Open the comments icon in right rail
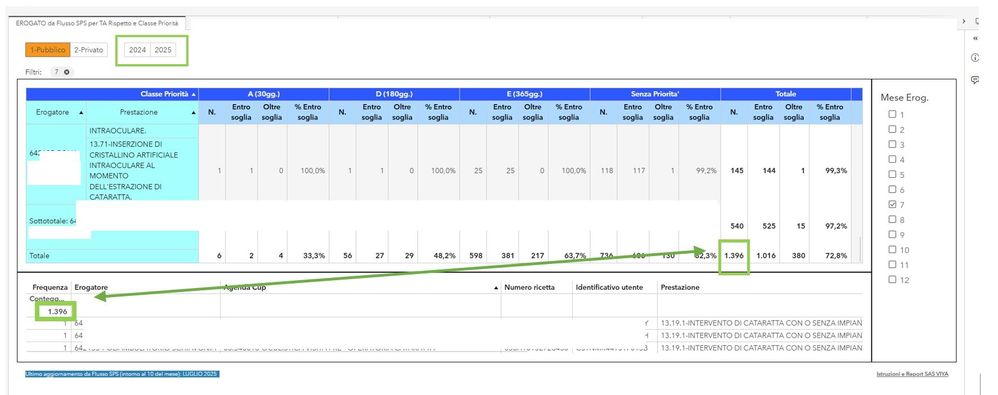The image size is (998, 395). 975,80
